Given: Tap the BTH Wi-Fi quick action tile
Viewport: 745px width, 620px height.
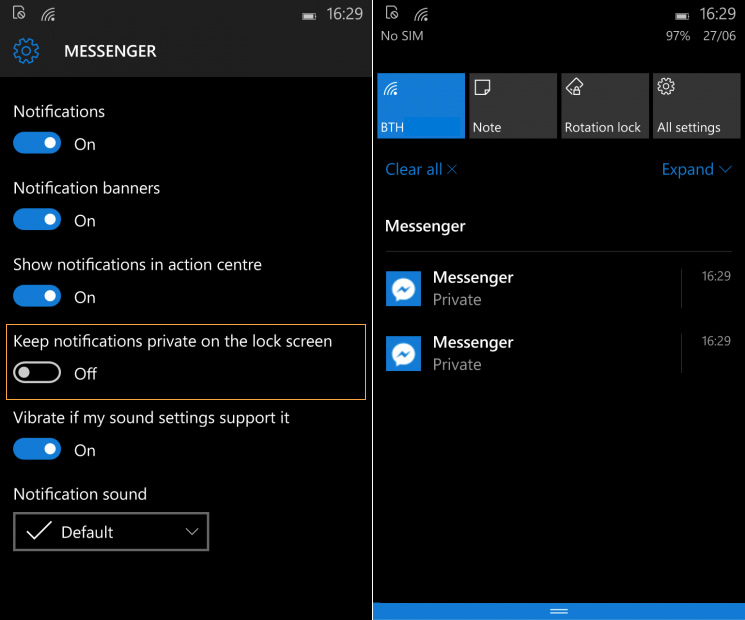Looking at the screenshot, I should click(421, 105).
